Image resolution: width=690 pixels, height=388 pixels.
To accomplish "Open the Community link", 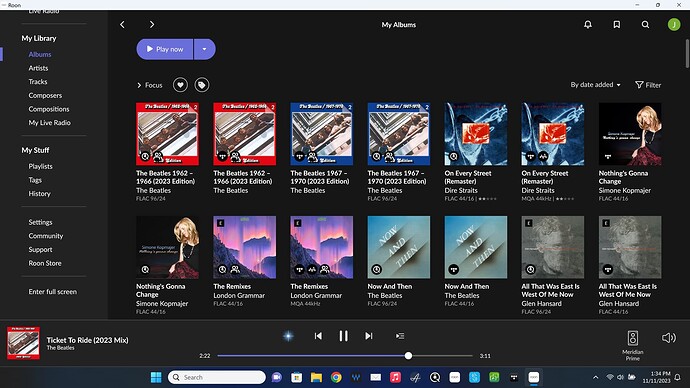I will point(46,236).
